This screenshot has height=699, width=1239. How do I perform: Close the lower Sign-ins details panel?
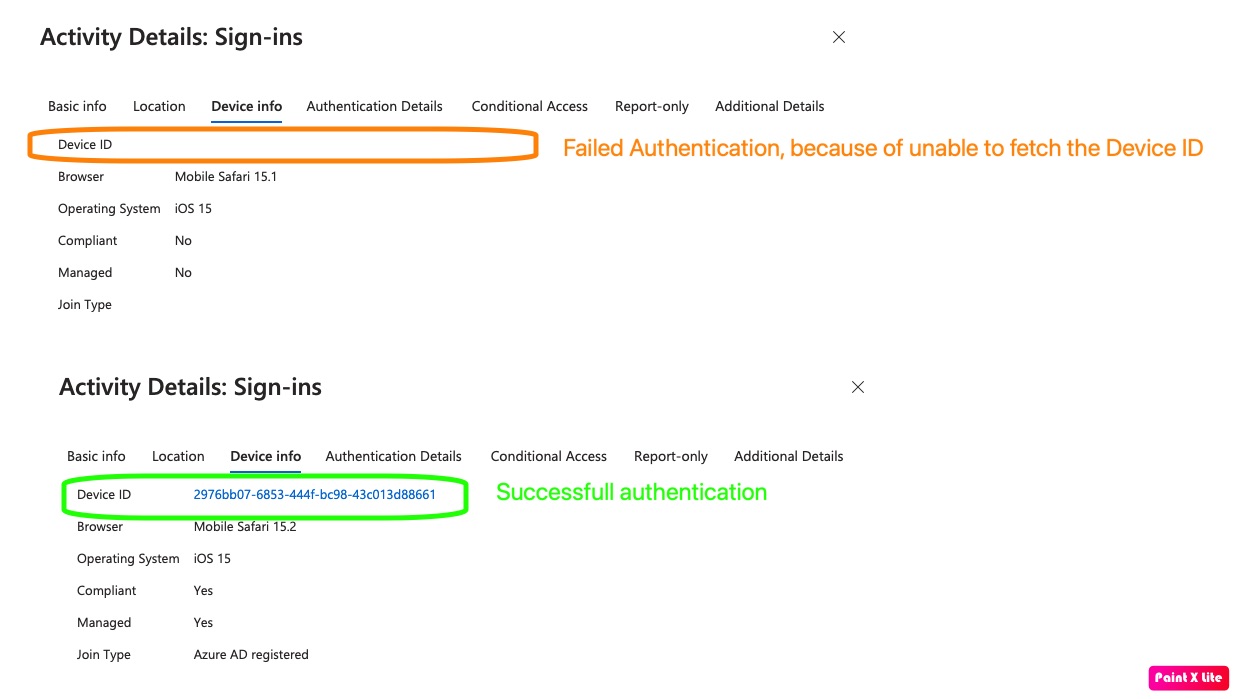point(857,387)
